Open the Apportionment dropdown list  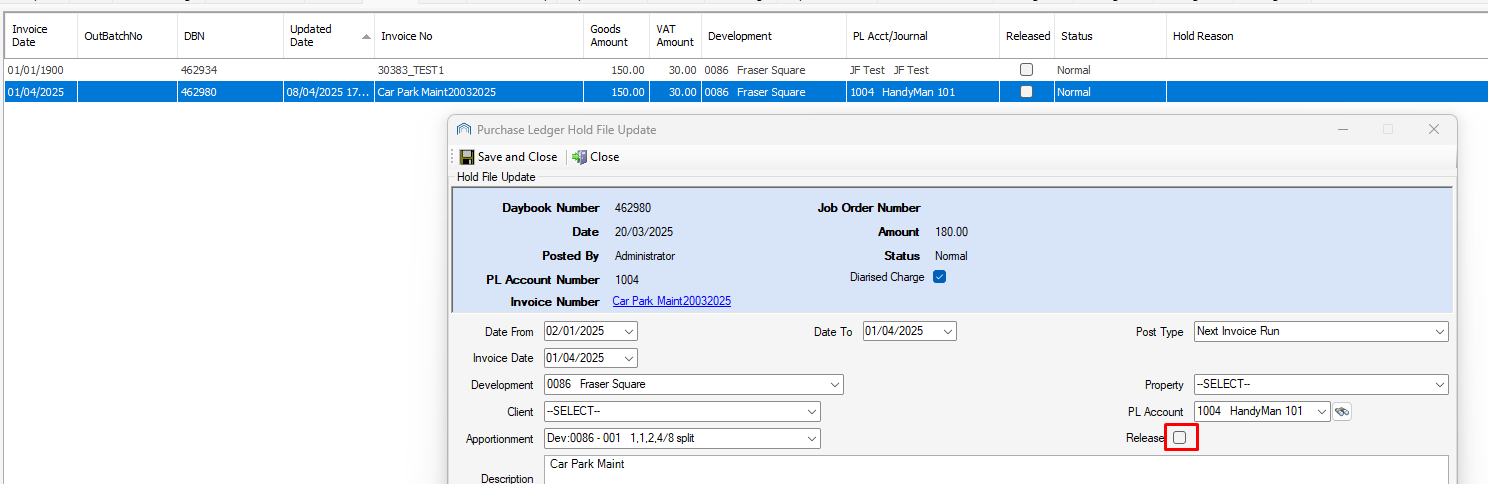pos(811,439)
